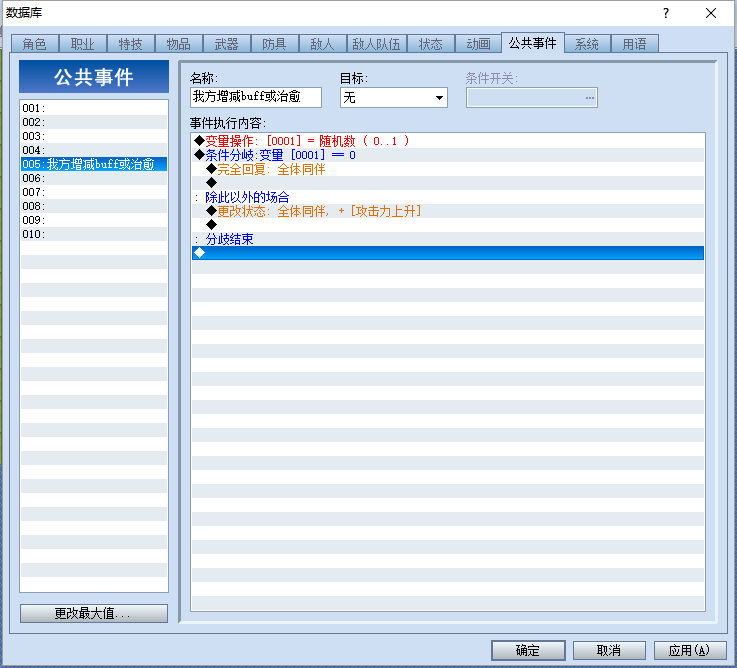
Task: Click the 名称 text field
Action: 256,97
